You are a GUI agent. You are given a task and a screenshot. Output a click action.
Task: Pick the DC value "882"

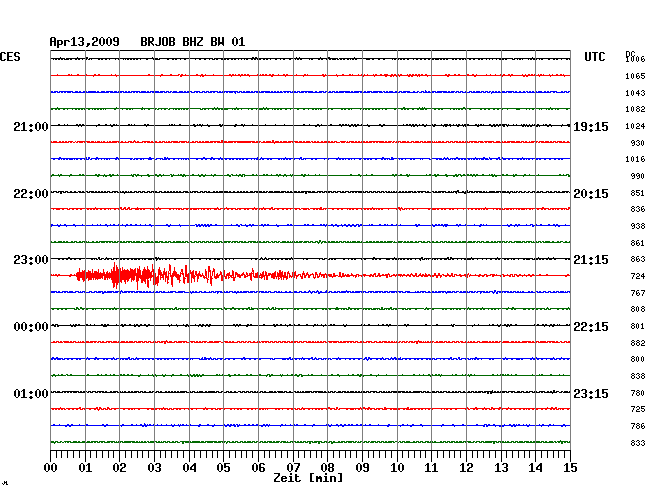tap(638, 343)
